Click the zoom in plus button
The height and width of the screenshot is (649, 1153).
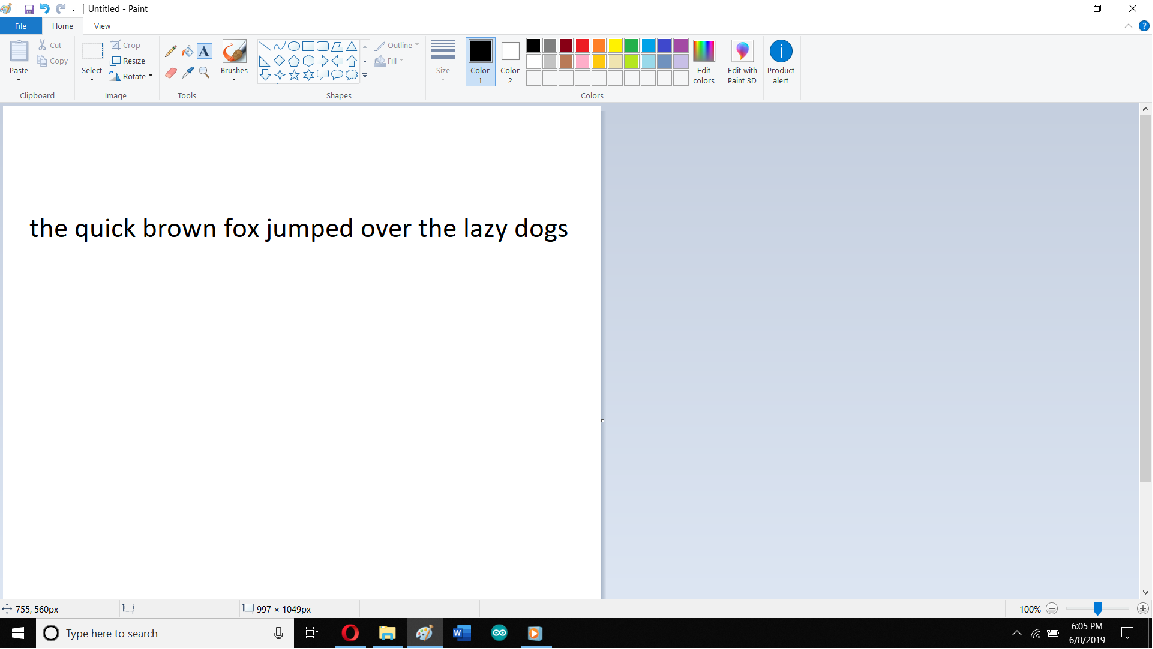[x=1143, y=609]
